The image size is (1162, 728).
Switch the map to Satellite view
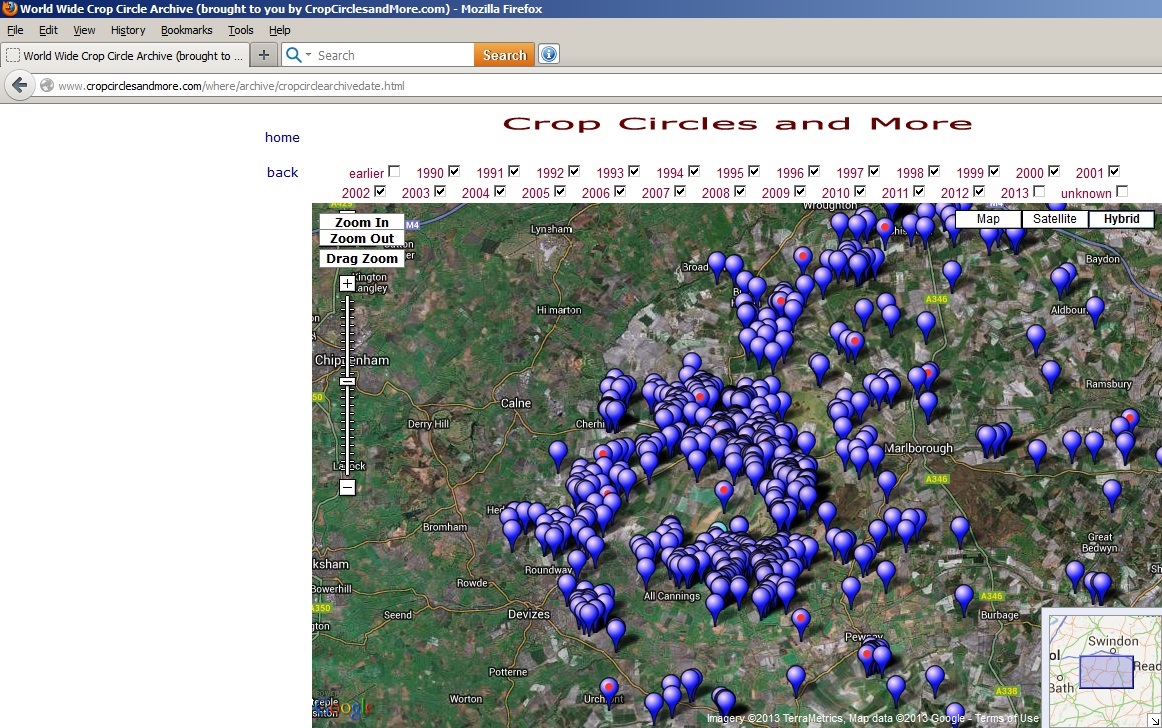[1055, 219]
